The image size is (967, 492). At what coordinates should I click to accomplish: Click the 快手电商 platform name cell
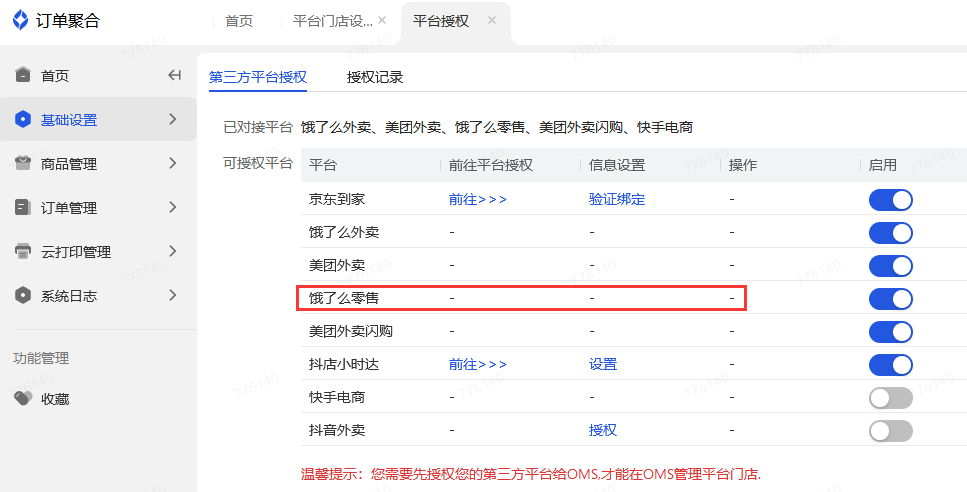[337, 397]
